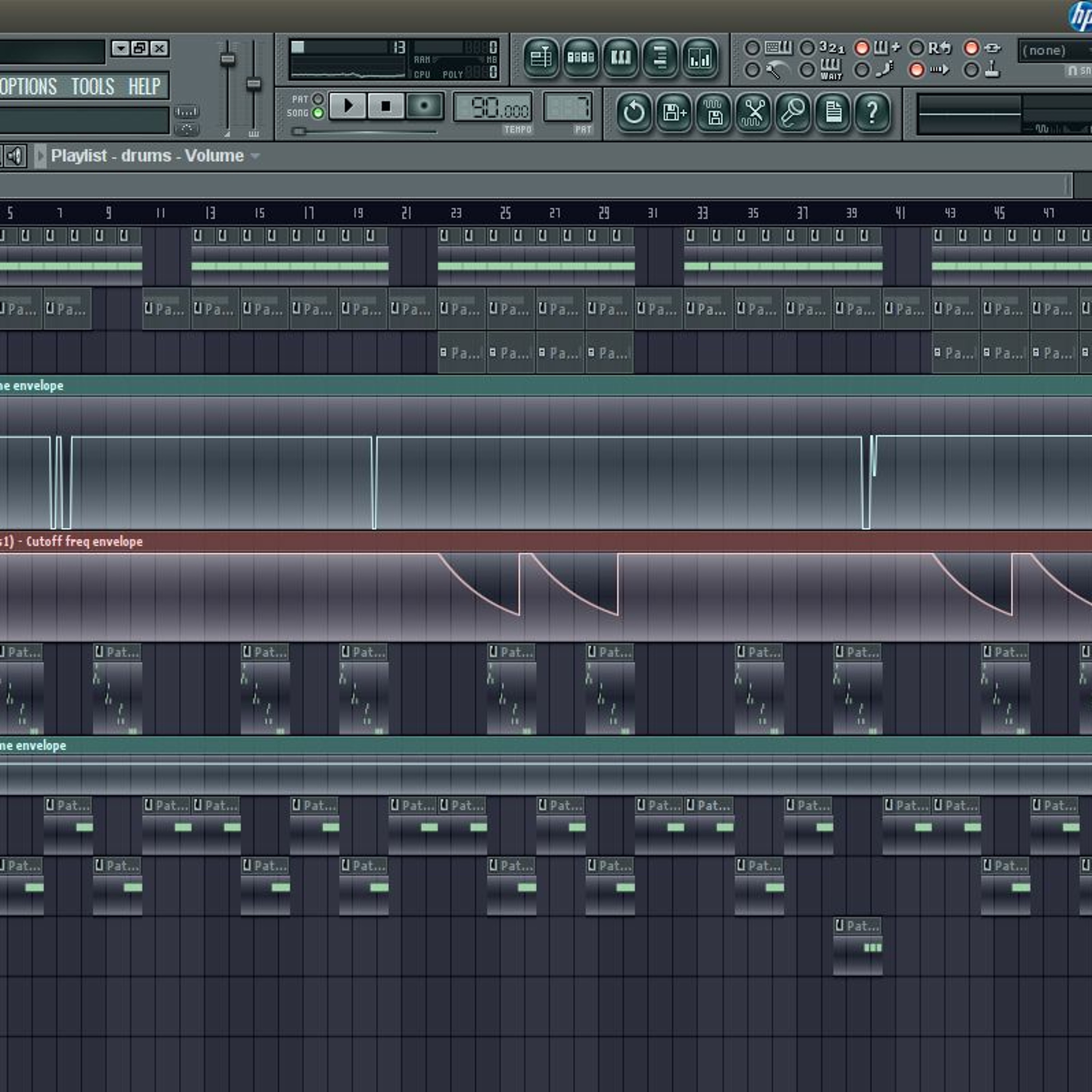This screenshot has height=1092, width=1092.
Task: Click the song position slider under transport
Action: click(364, 132)
